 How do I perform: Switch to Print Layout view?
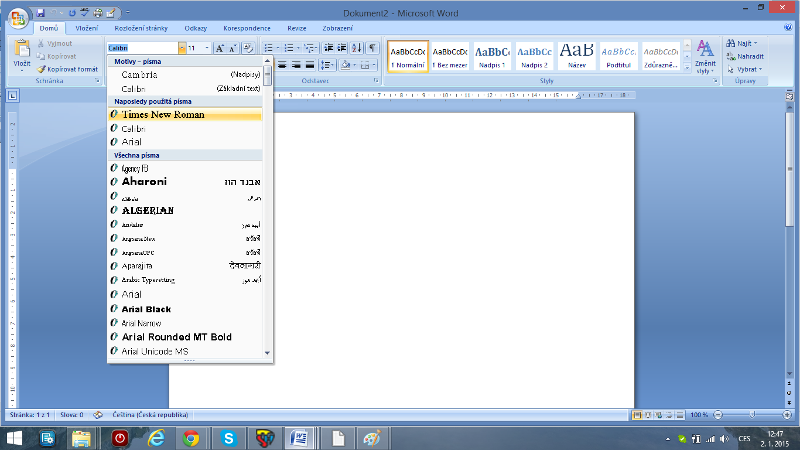point(637,415)
